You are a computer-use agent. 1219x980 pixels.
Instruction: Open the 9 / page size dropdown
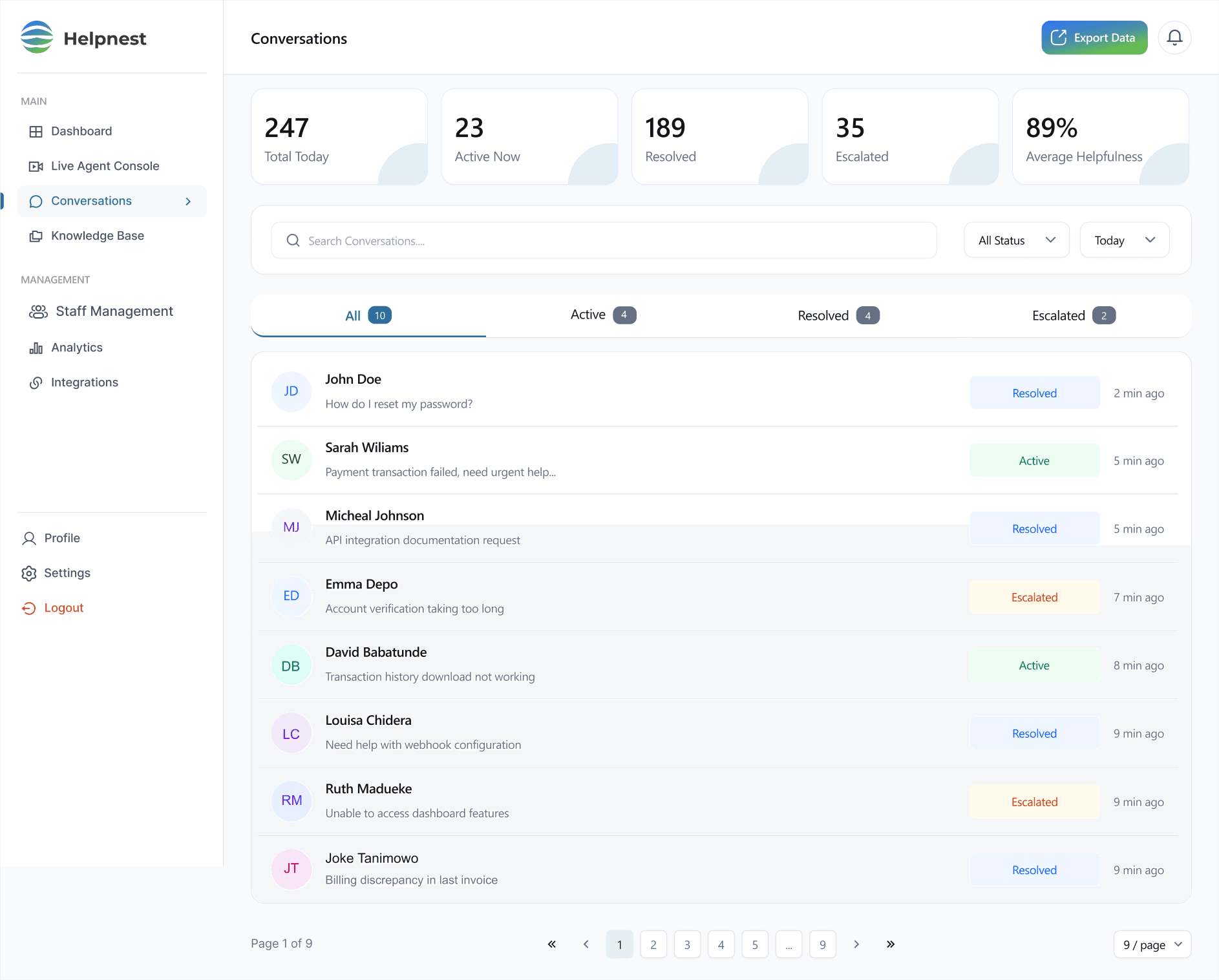pyautogui.click(x=1152, y=944)
